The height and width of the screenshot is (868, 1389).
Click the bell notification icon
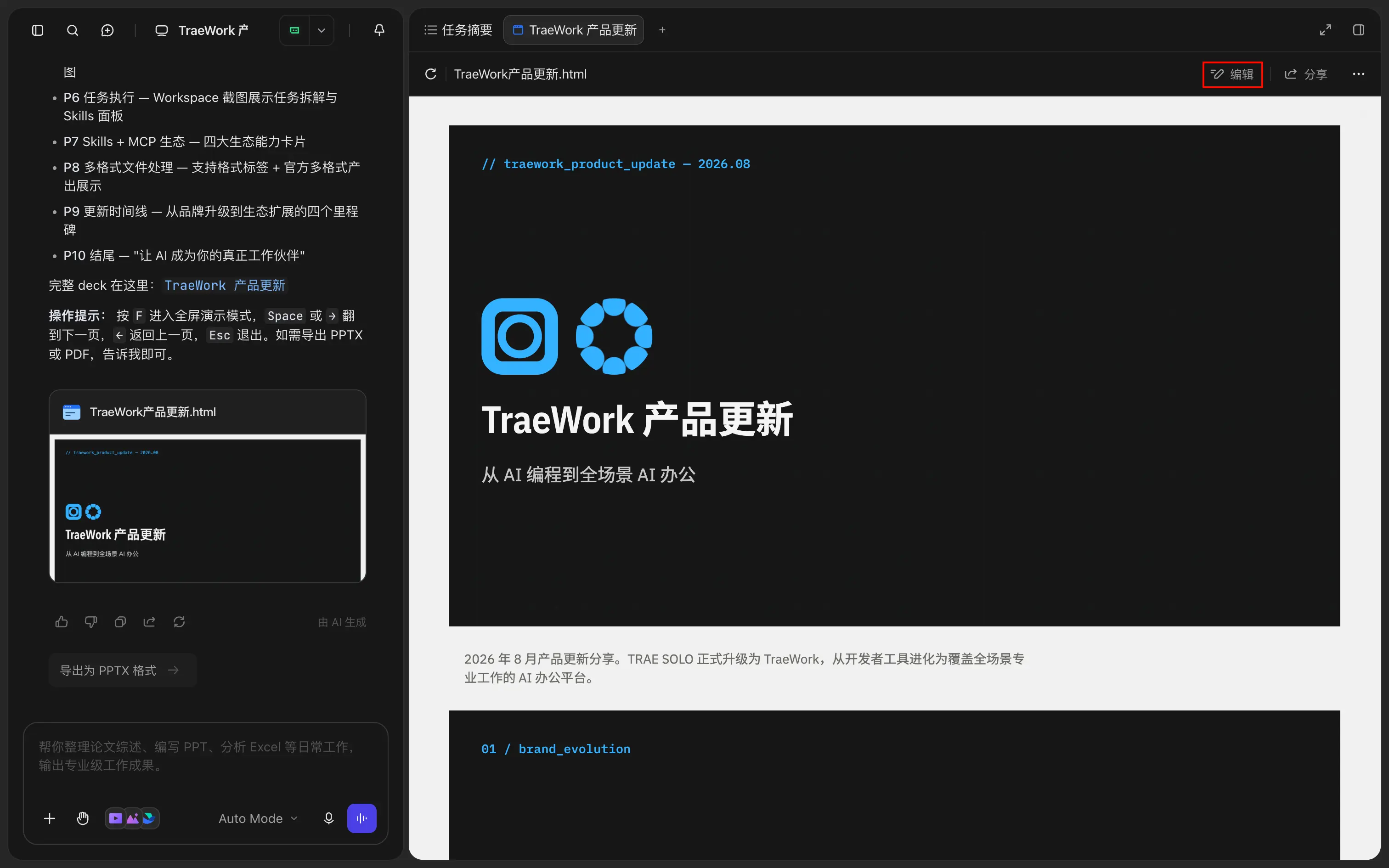(x=379, y=30)
